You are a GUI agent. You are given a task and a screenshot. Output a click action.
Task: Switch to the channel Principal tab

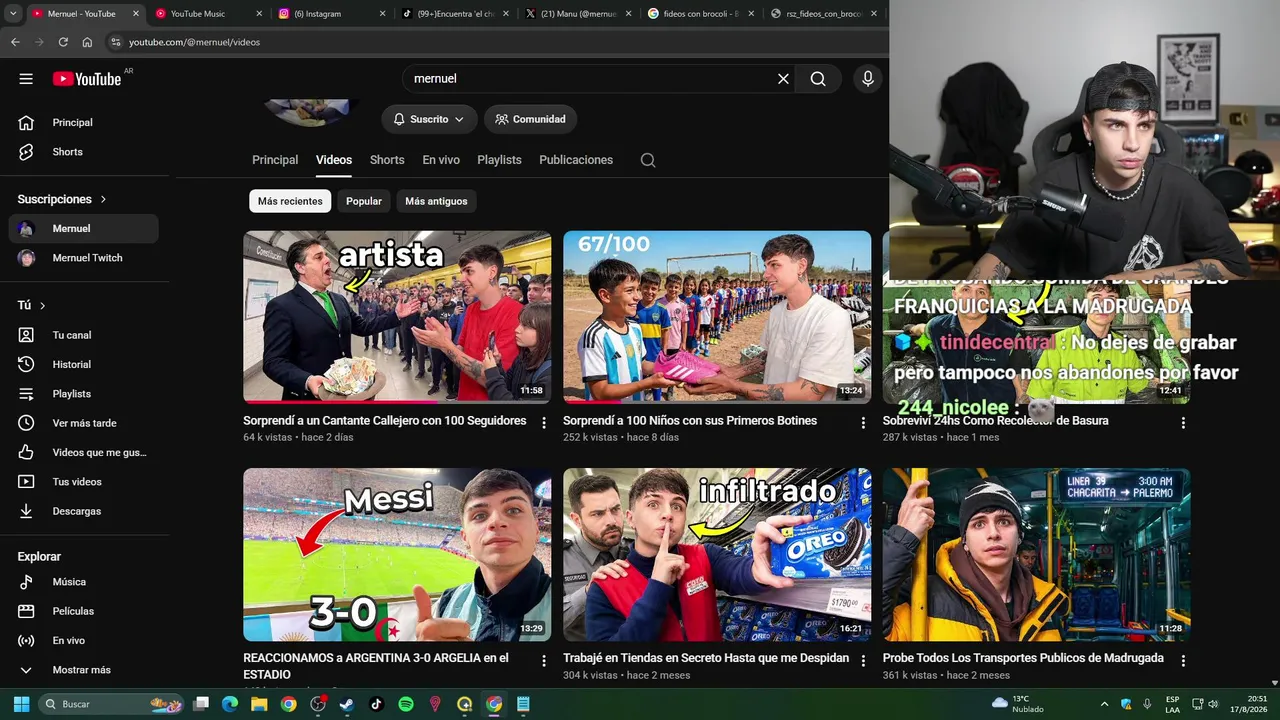[275, 160]
